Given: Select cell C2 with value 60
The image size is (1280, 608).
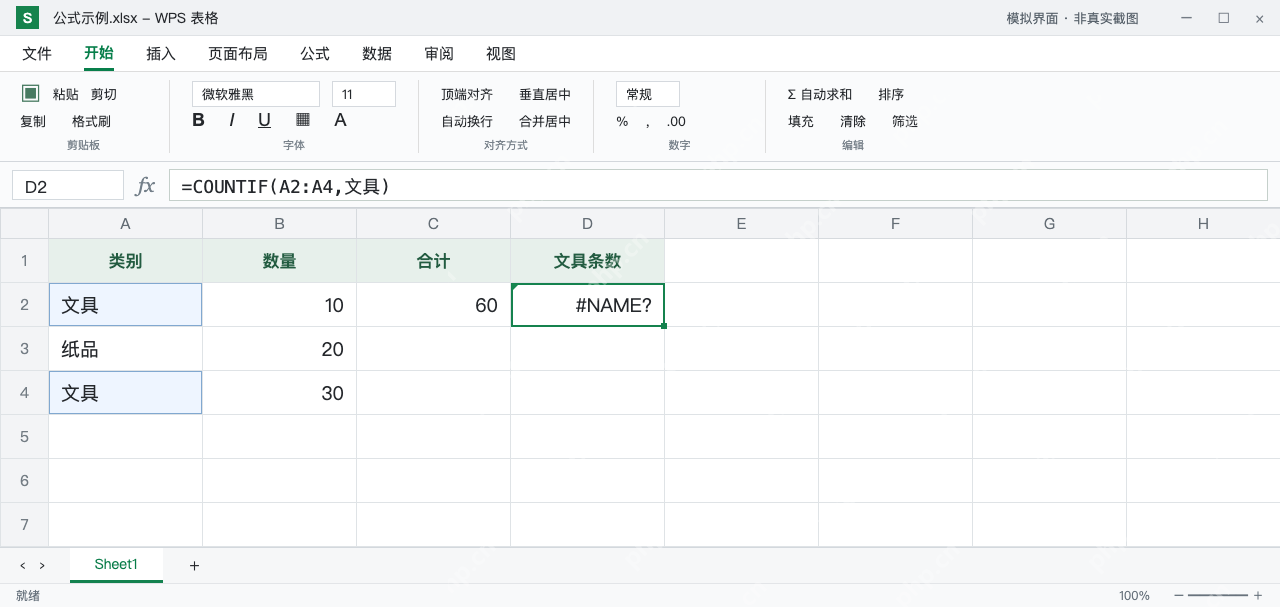Looking at the screenshot, I should [434, 305].
